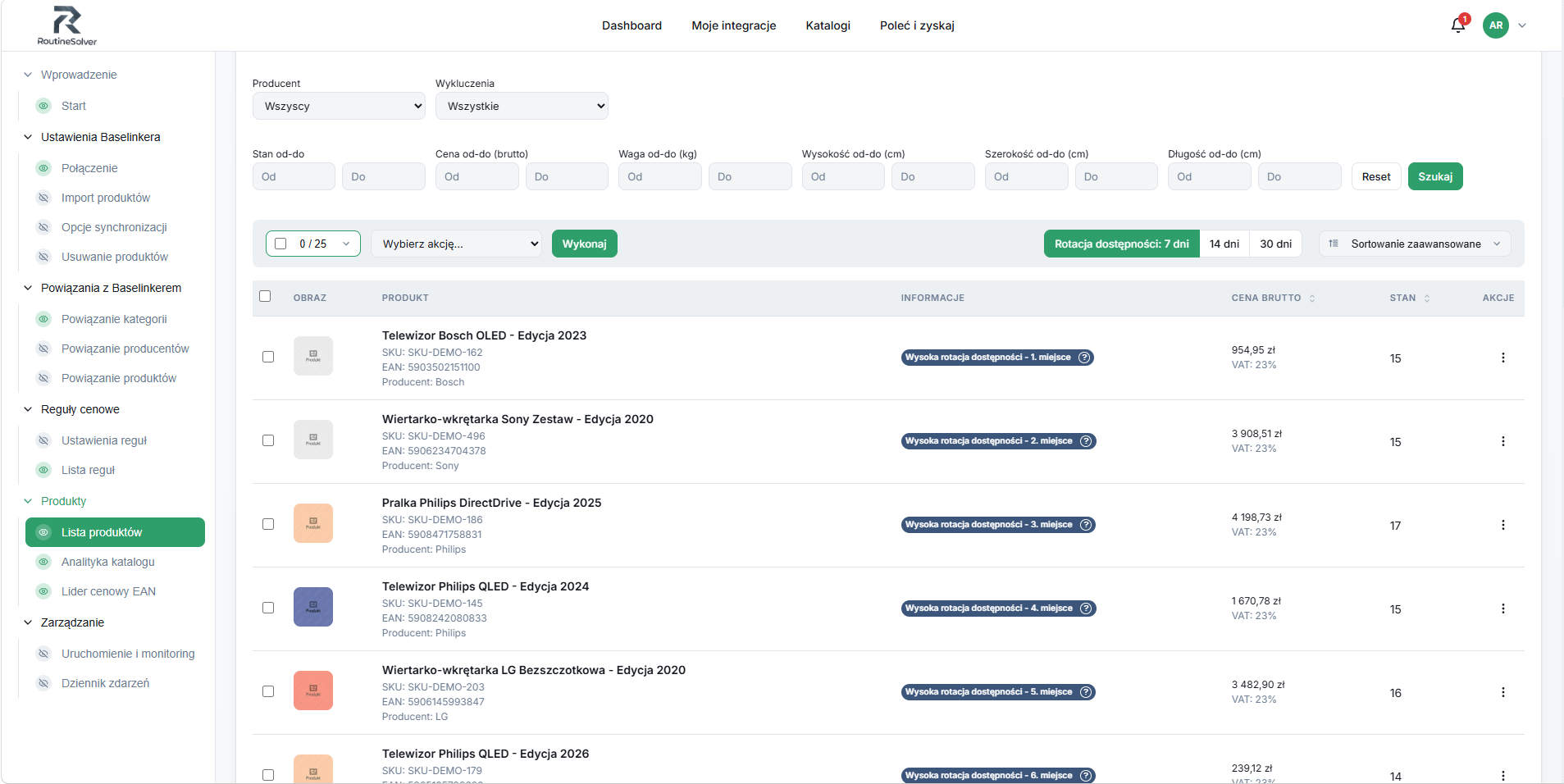Sort by Cena brutto column arrows
Screen dimensions: 1564x784
coord(1312,299)
